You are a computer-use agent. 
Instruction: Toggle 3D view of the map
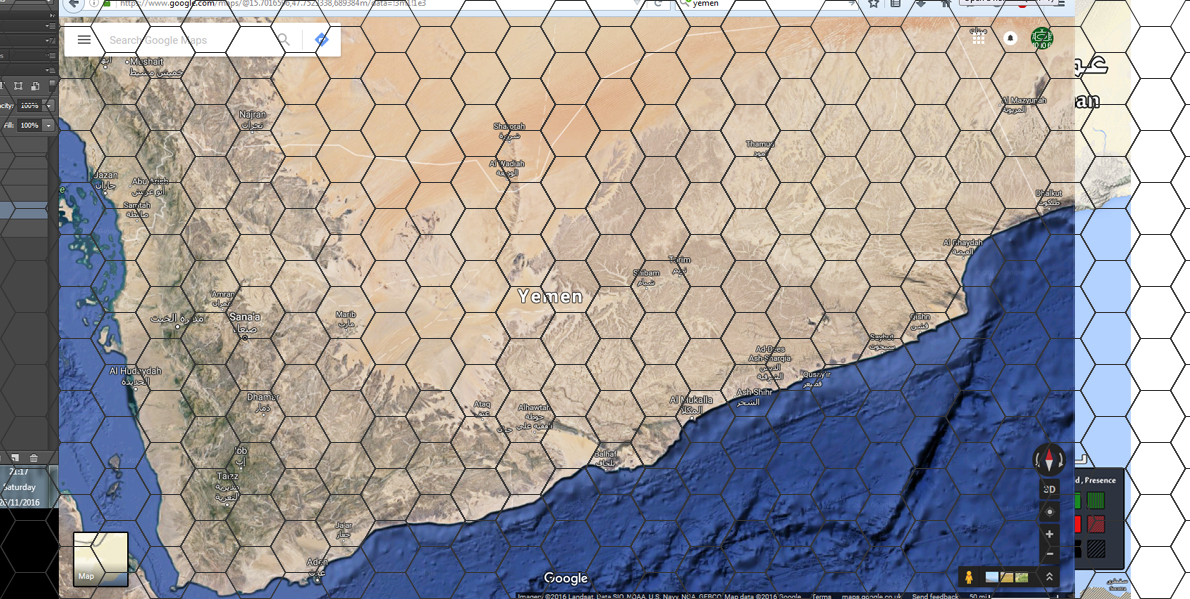[x=1050, y=489]
